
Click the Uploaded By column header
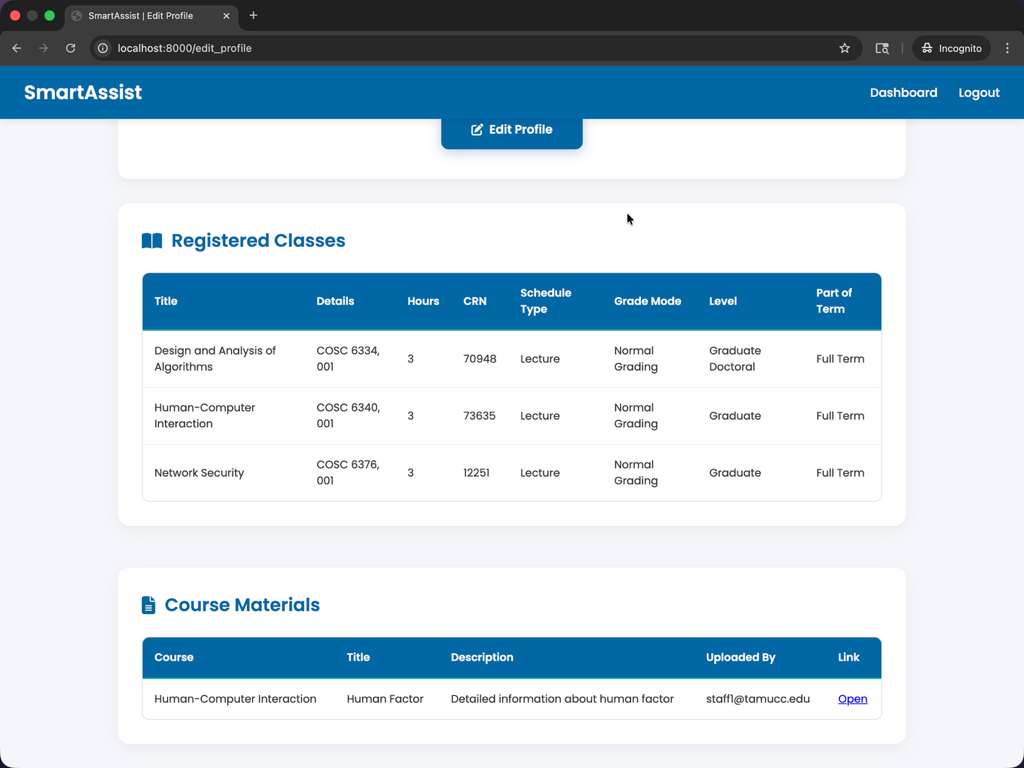[741, 657]
